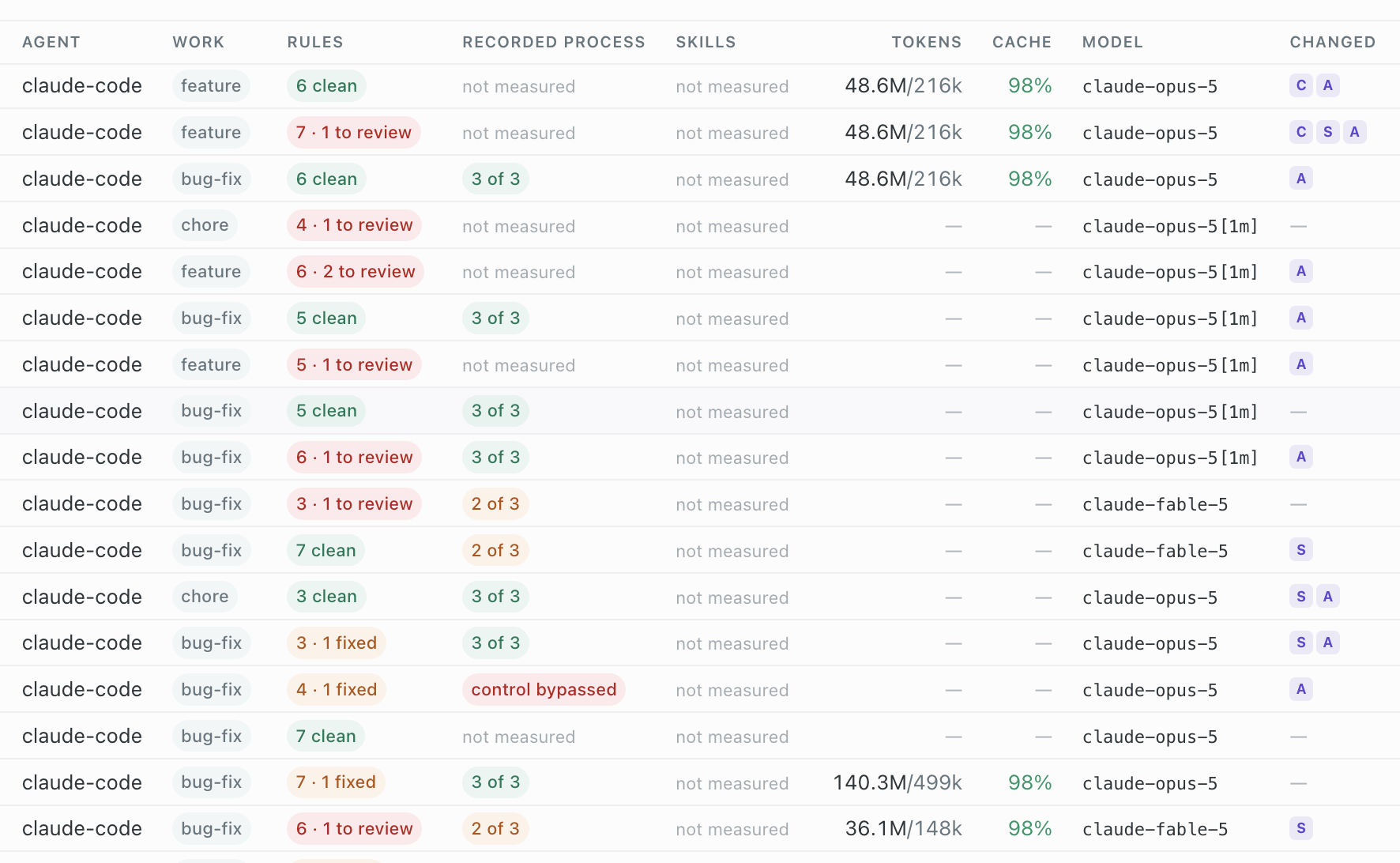Click 'claude-code' in the control bypassed row
Viewport: 1400px width, 863px height.
tap(82, 689)
